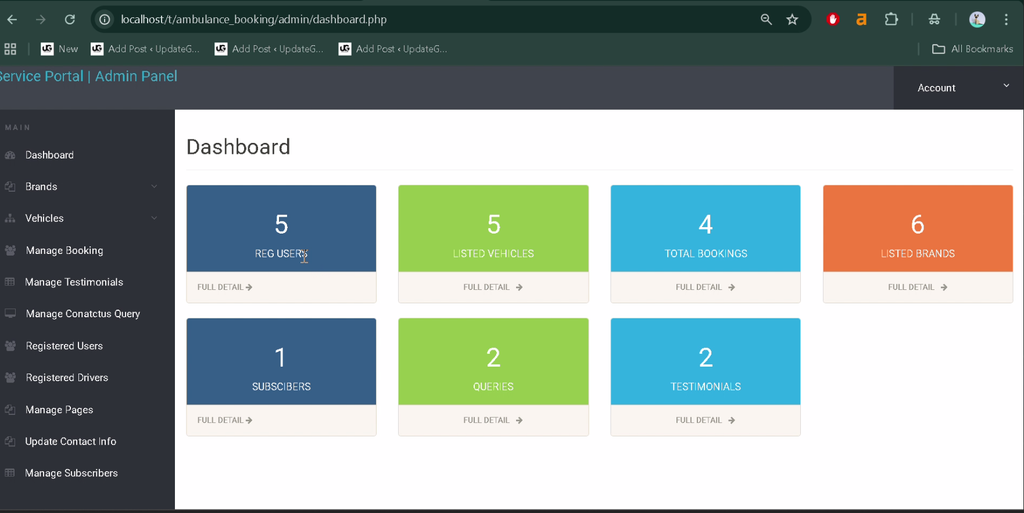Go to Manage Testimonials
The image size is (1024, 513).
pyautogui.click(x=74, y=282)
